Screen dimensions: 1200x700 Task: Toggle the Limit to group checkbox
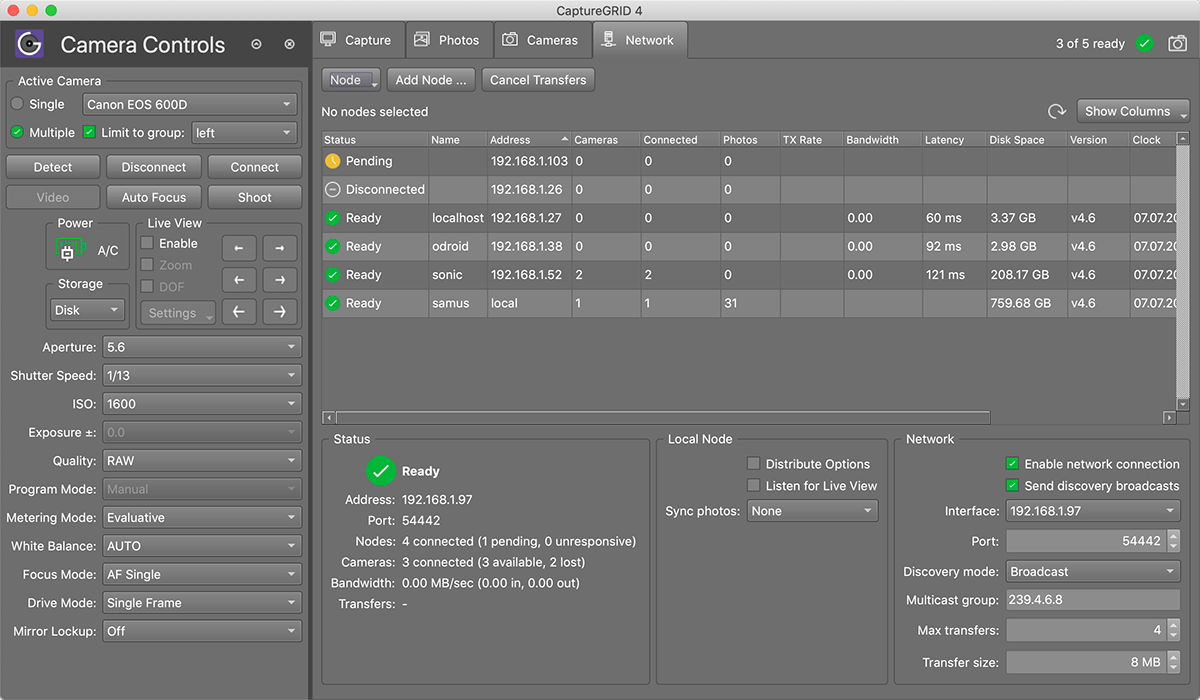[x=90, y=132]
